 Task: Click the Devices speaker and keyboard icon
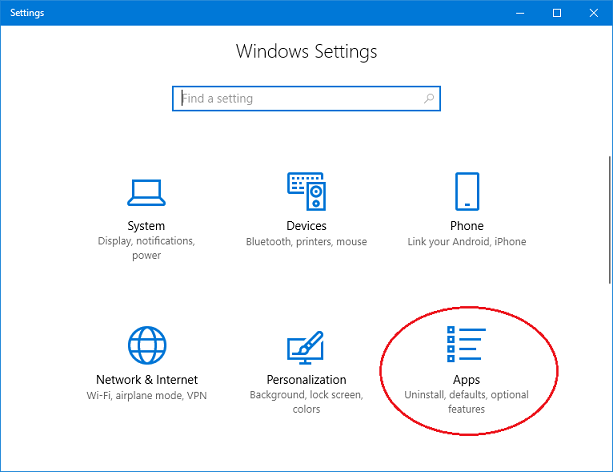(306, 190)
